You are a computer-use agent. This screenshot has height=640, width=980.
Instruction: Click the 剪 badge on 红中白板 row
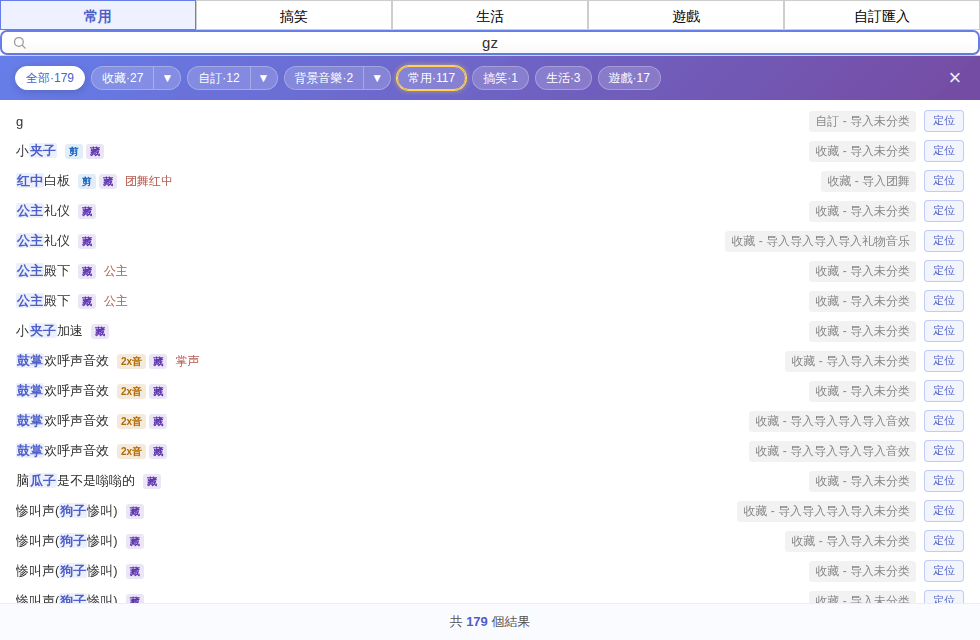(x=87, y=181)
